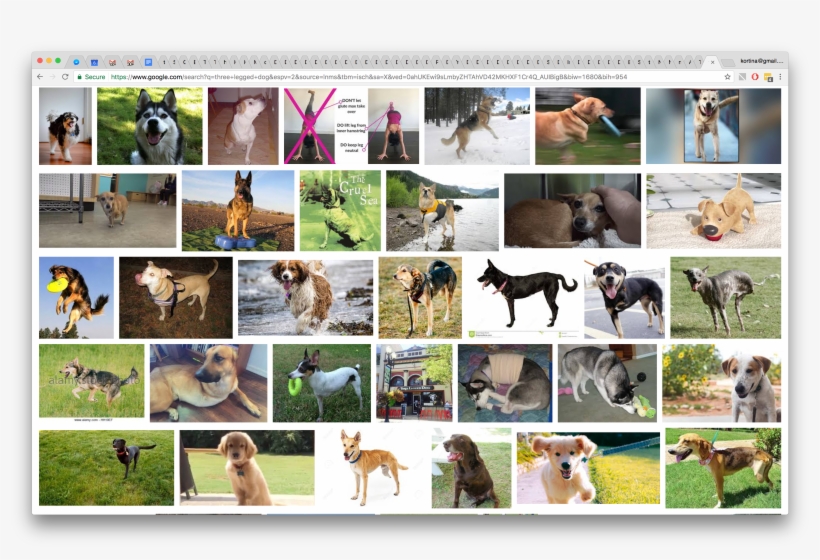Close the active tab with the X

coord(712,62)
